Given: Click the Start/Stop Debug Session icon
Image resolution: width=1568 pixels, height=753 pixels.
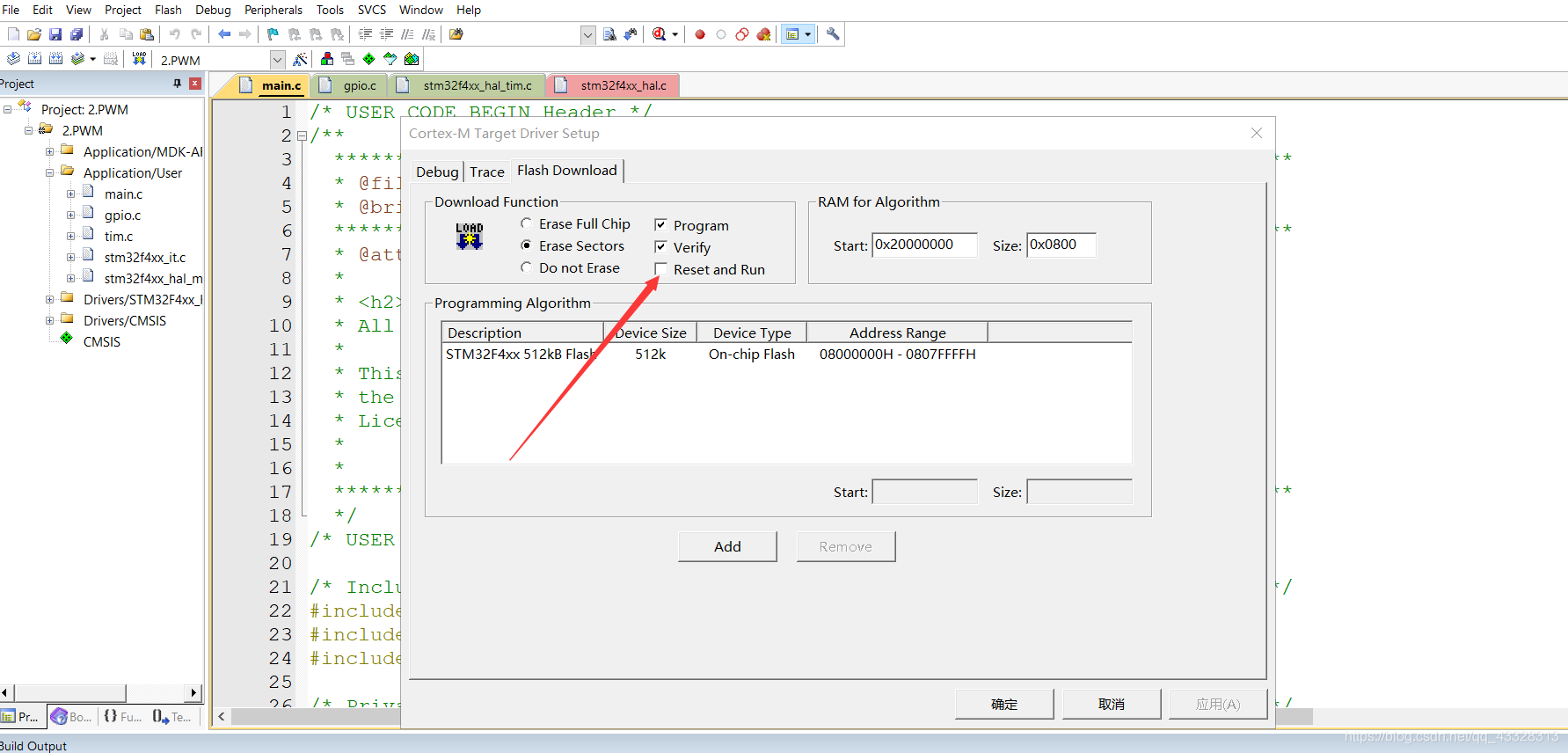Looking at the screenshot, I should [x=660, y=34].
